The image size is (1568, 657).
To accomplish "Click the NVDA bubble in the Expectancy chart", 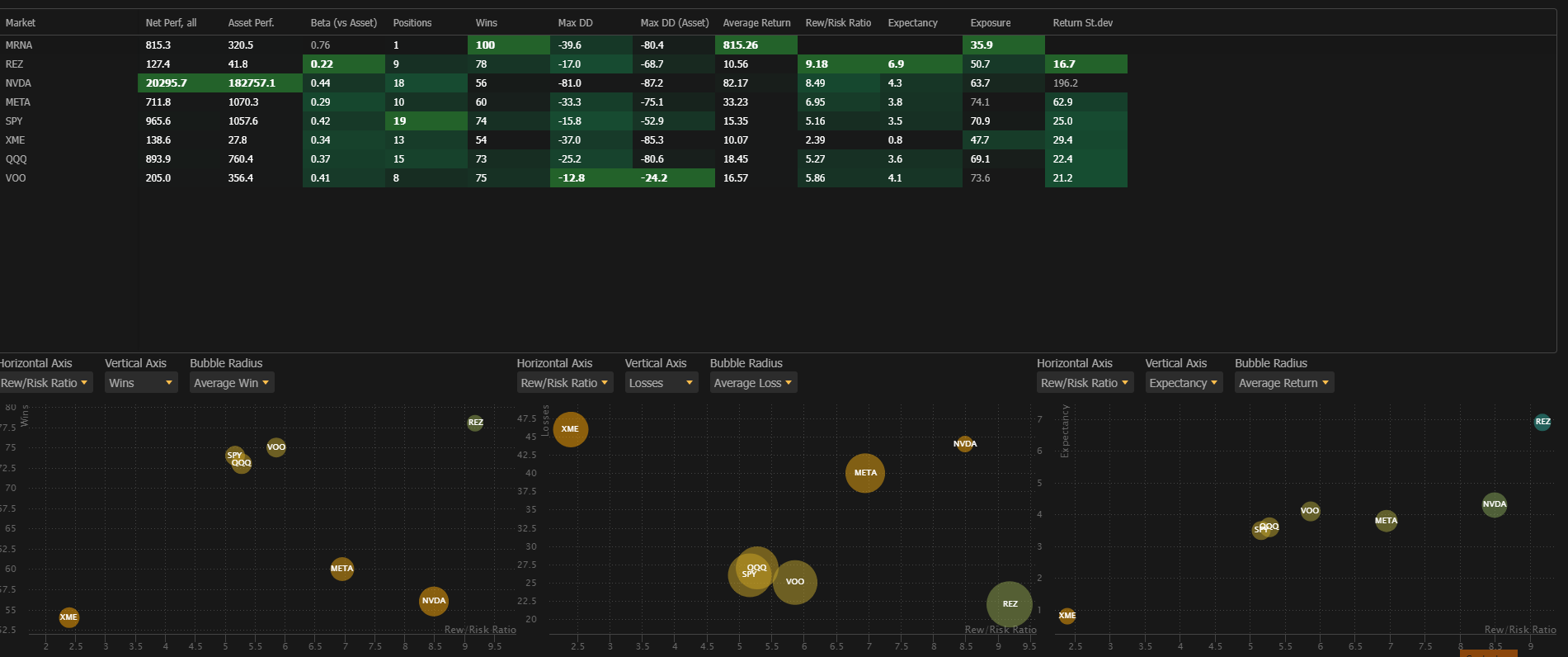I will point(1494,504).
